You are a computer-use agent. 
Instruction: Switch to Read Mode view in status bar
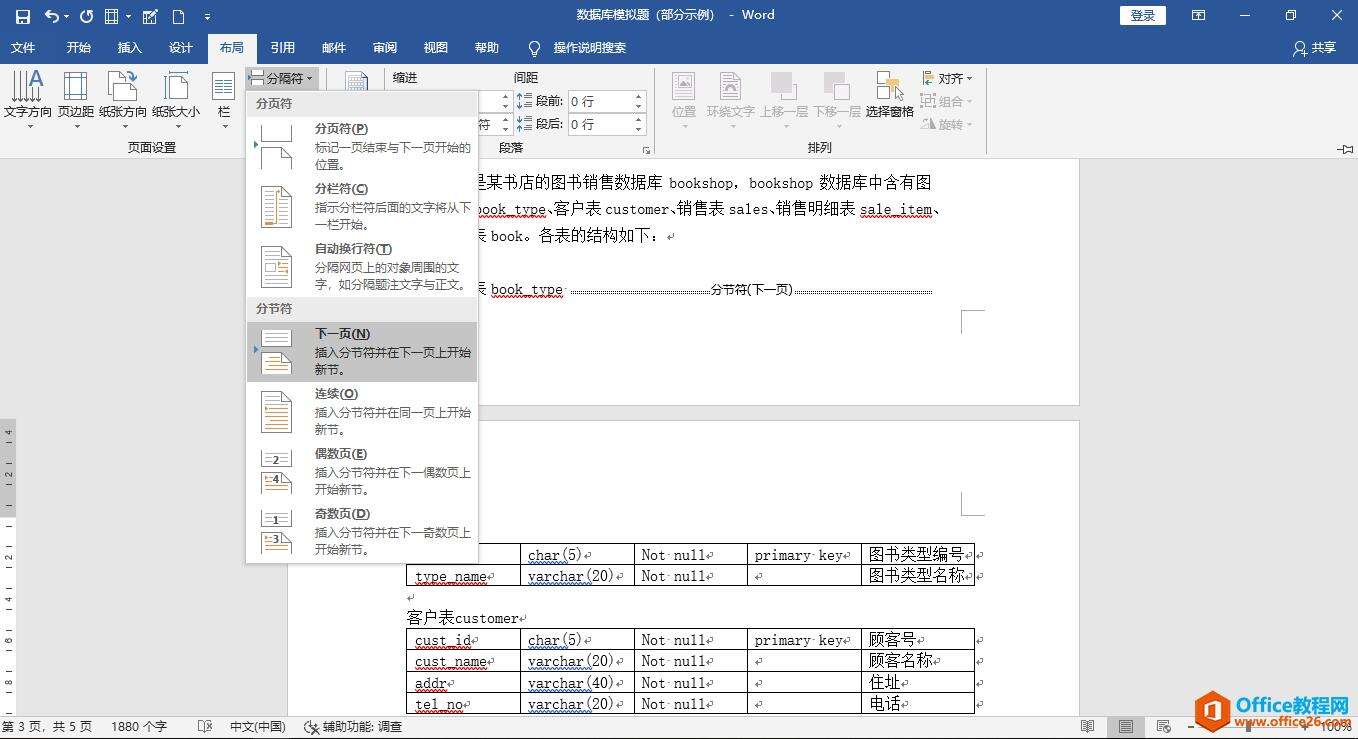[x=1087, y=727]
